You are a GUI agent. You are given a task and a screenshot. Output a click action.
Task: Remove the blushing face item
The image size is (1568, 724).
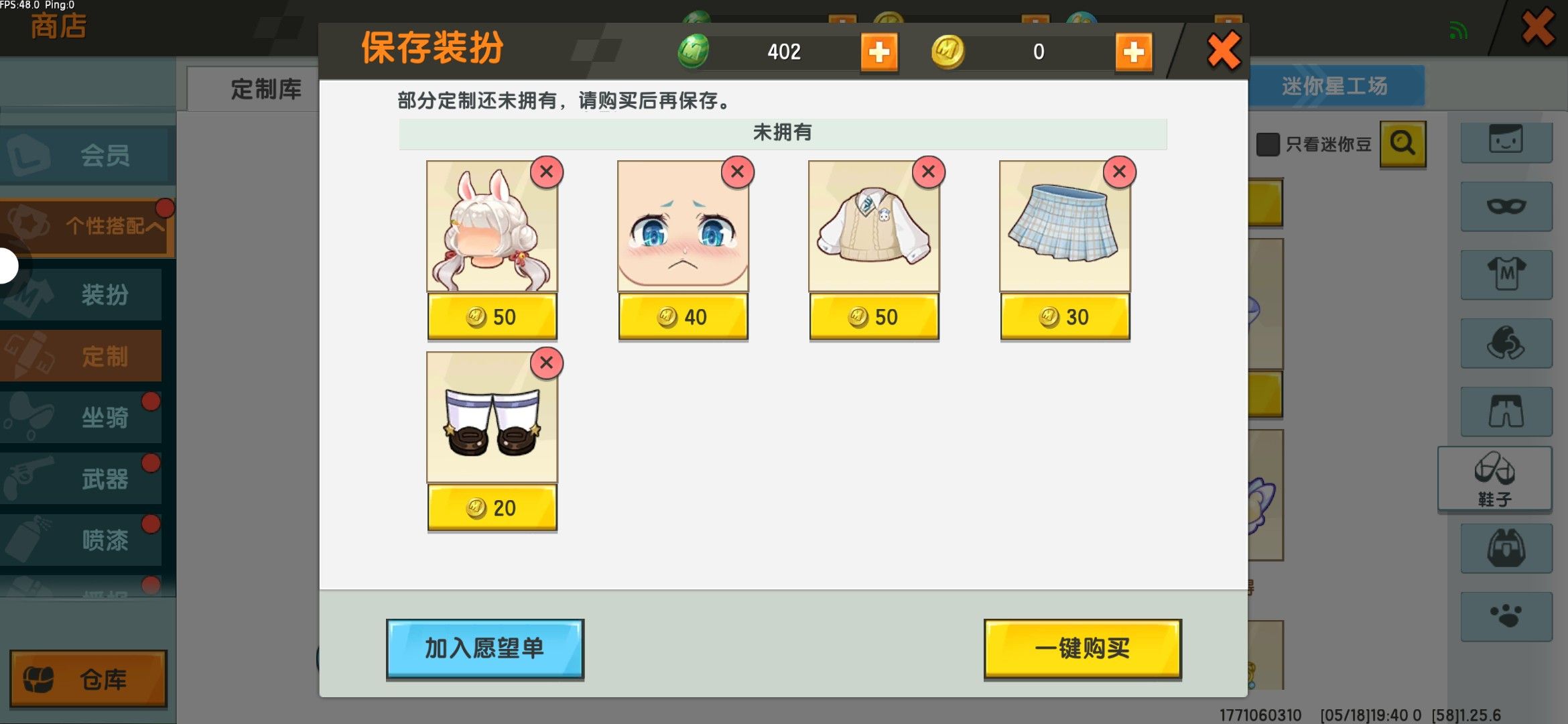point(737,172)
